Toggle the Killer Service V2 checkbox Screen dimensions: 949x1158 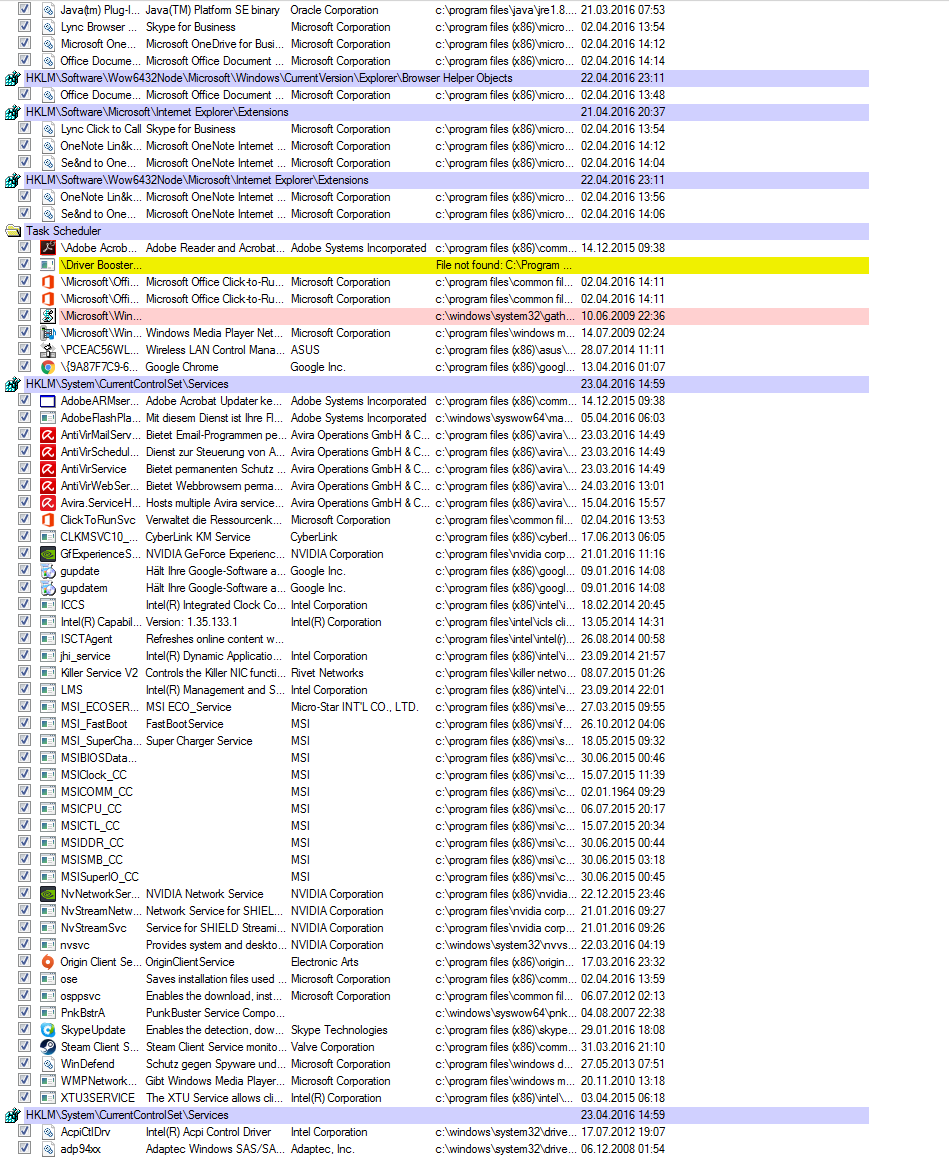click(x=24, y=672)
